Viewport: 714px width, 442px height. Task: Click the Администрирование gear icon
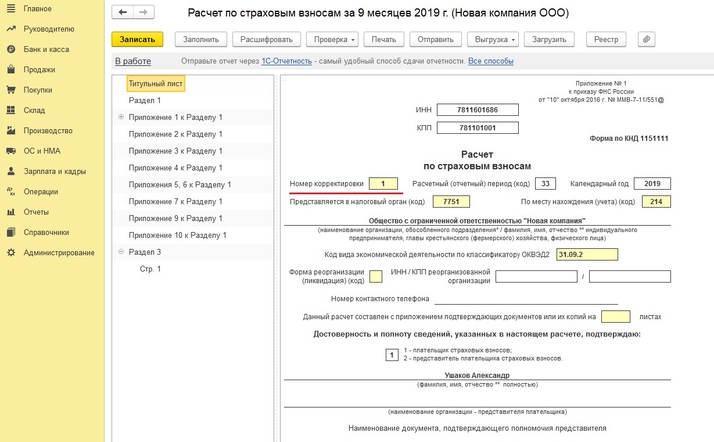point(11,253)
